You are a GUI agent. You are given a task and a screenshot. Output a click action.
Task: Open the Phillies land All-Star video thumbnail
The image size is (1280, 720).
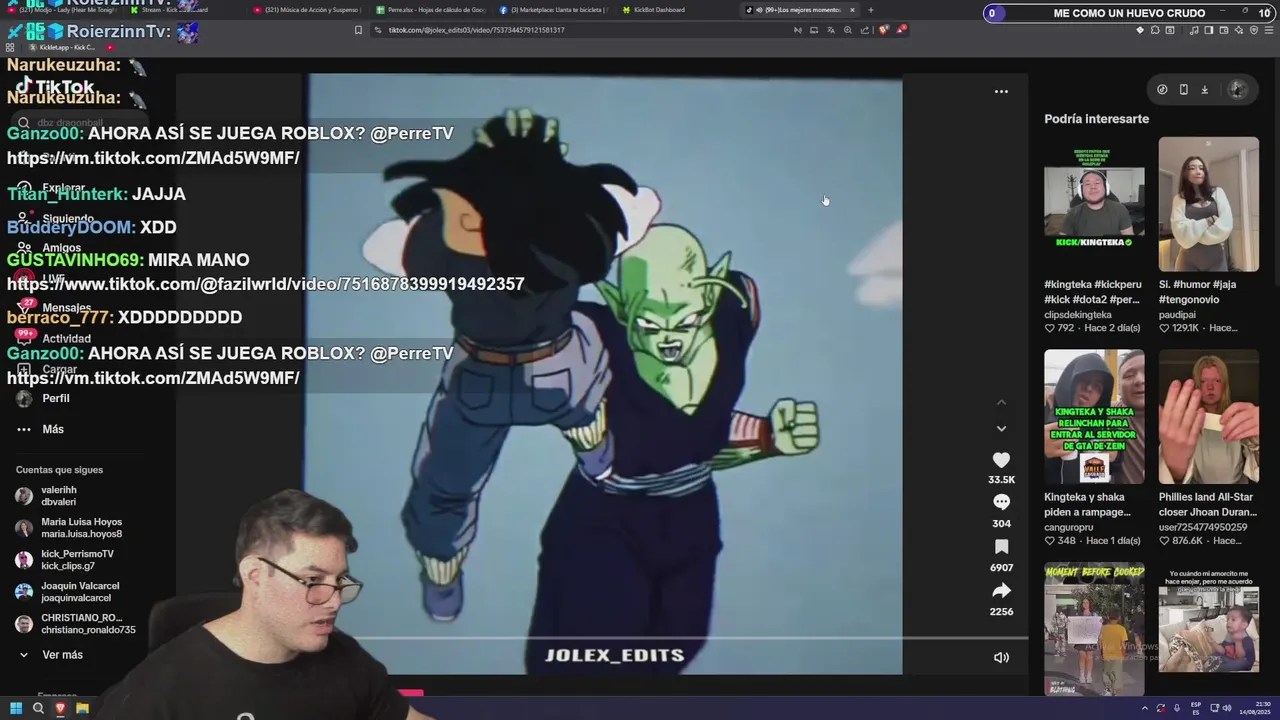[x=1208, y=416]
